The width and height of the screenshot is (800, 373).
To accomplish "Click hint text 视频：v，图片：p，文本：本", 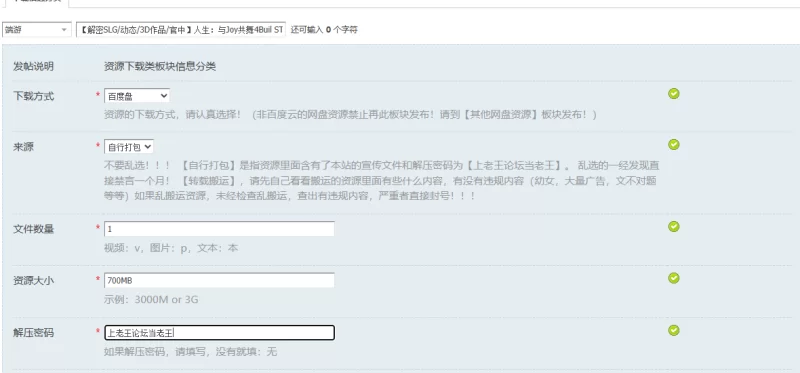I will (171, 248).
